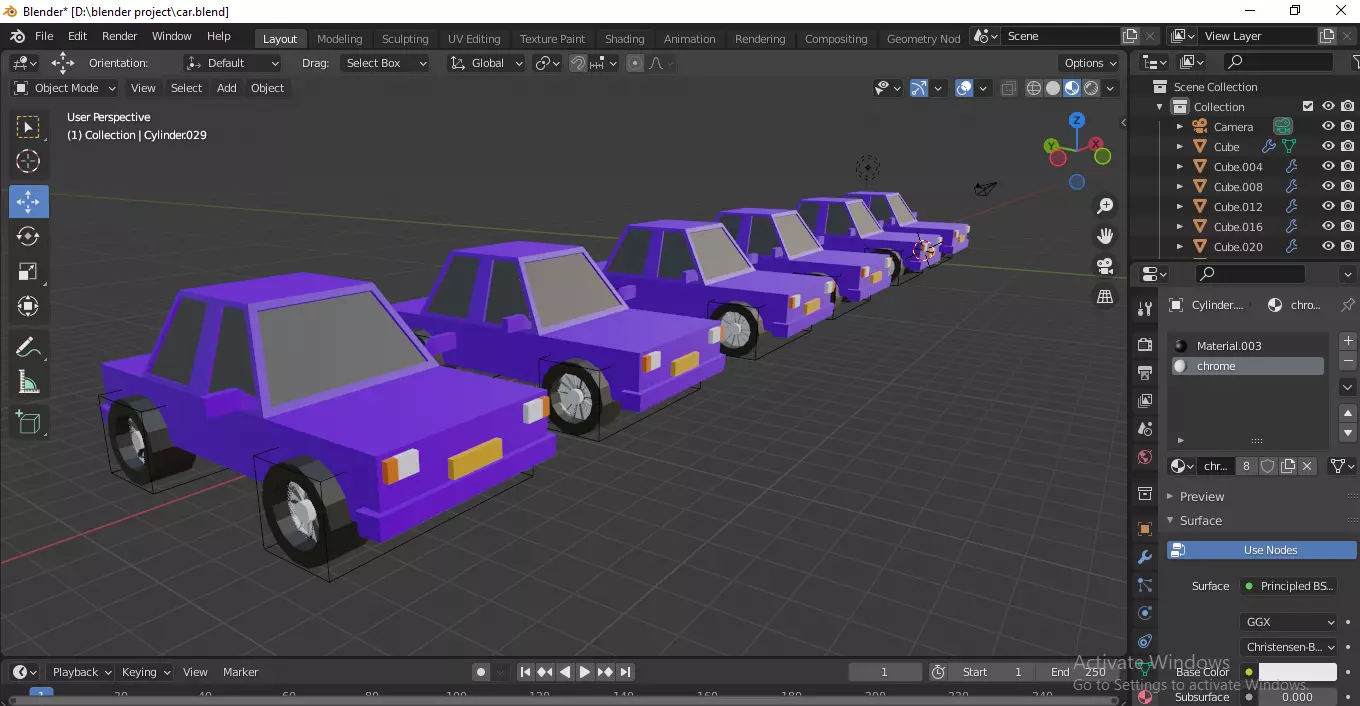Collapse the Surface panel
This screenshot has height=706, width=1360.
pos(1200,520)
